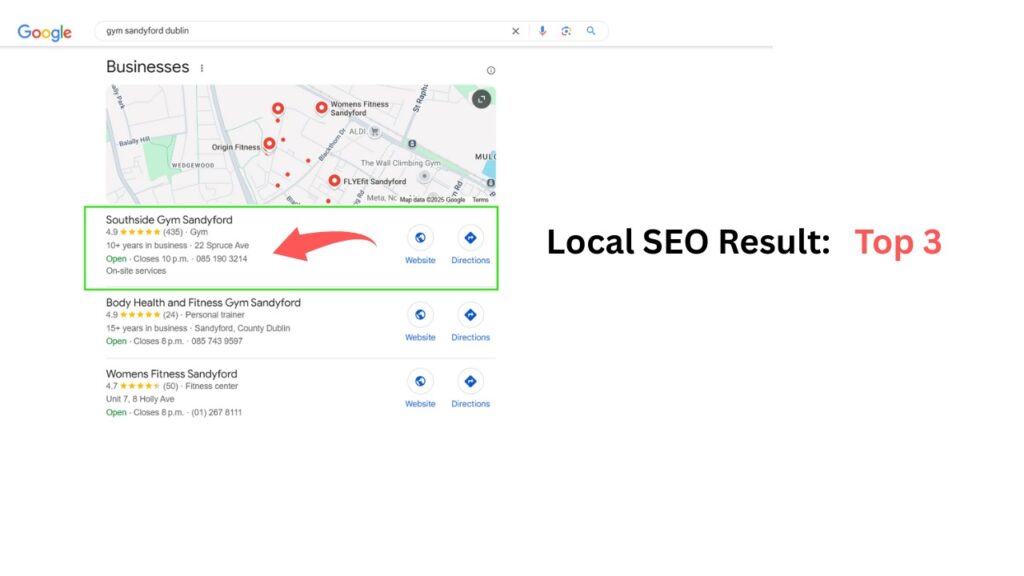This screenshot has width=1024, height=576.
Task: Click the blue search magnifier icon
Action: pyautogui.click(x=590, y=31)
